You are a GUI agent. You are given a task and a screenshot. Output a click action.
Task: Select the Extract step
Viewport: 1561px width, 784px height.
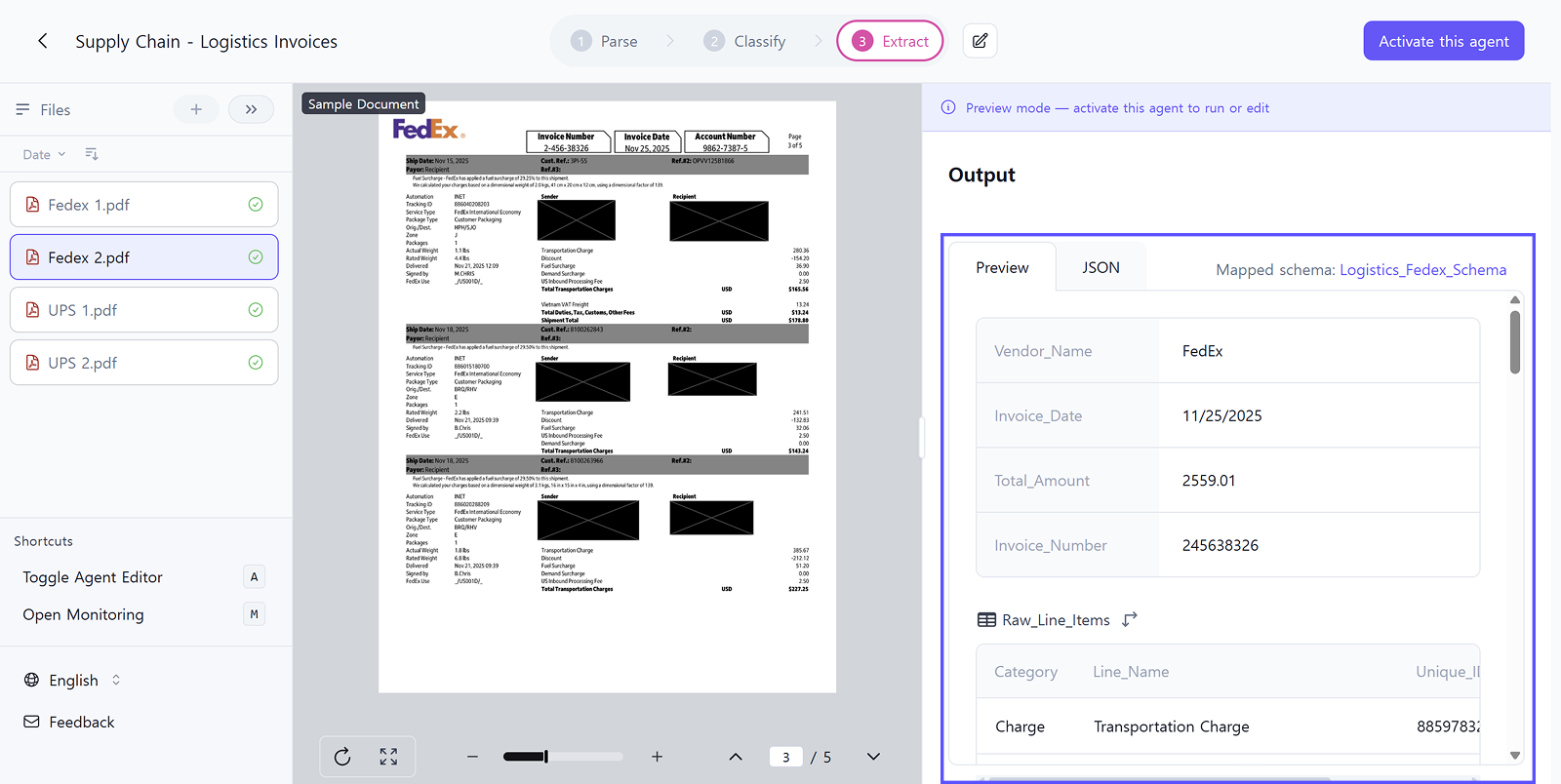pos(890,41)
